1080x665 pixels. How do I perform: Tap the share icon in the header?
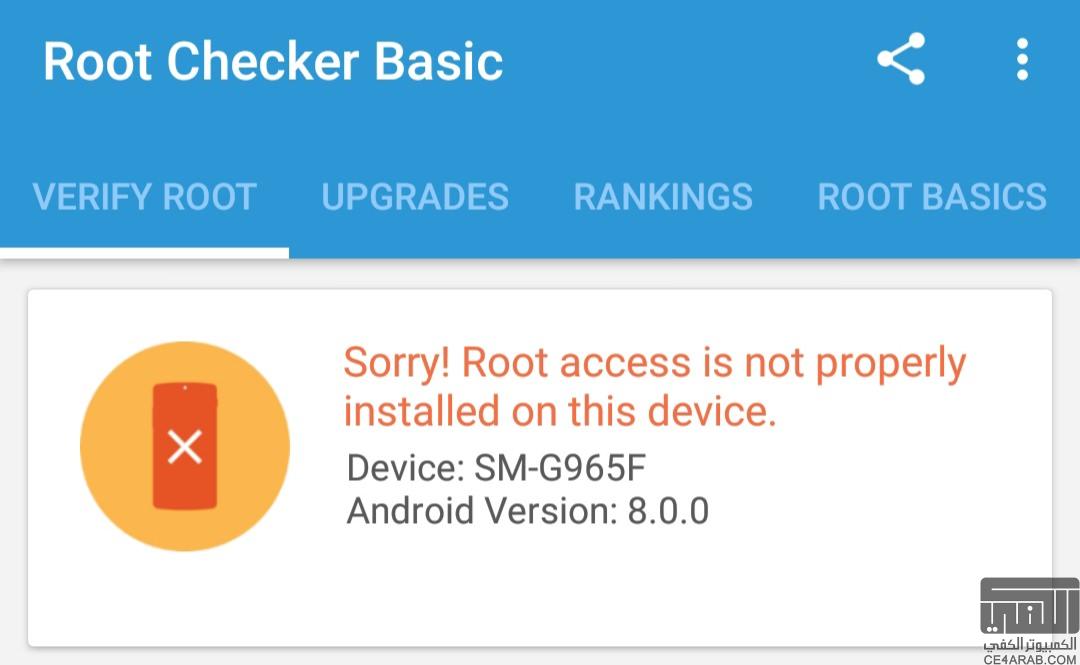[x=901, y=59]
